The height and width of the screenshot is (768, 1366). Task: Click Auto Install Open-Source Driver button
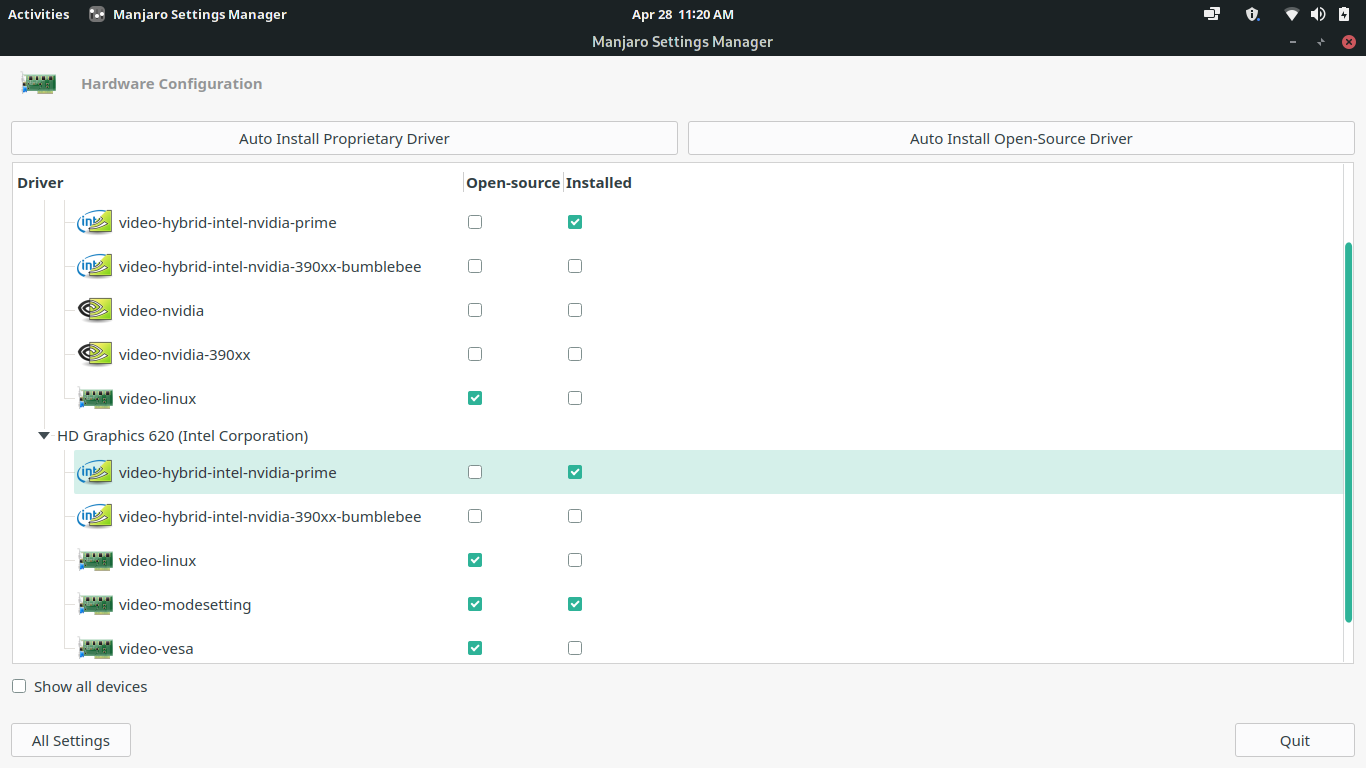point(1021,139)
